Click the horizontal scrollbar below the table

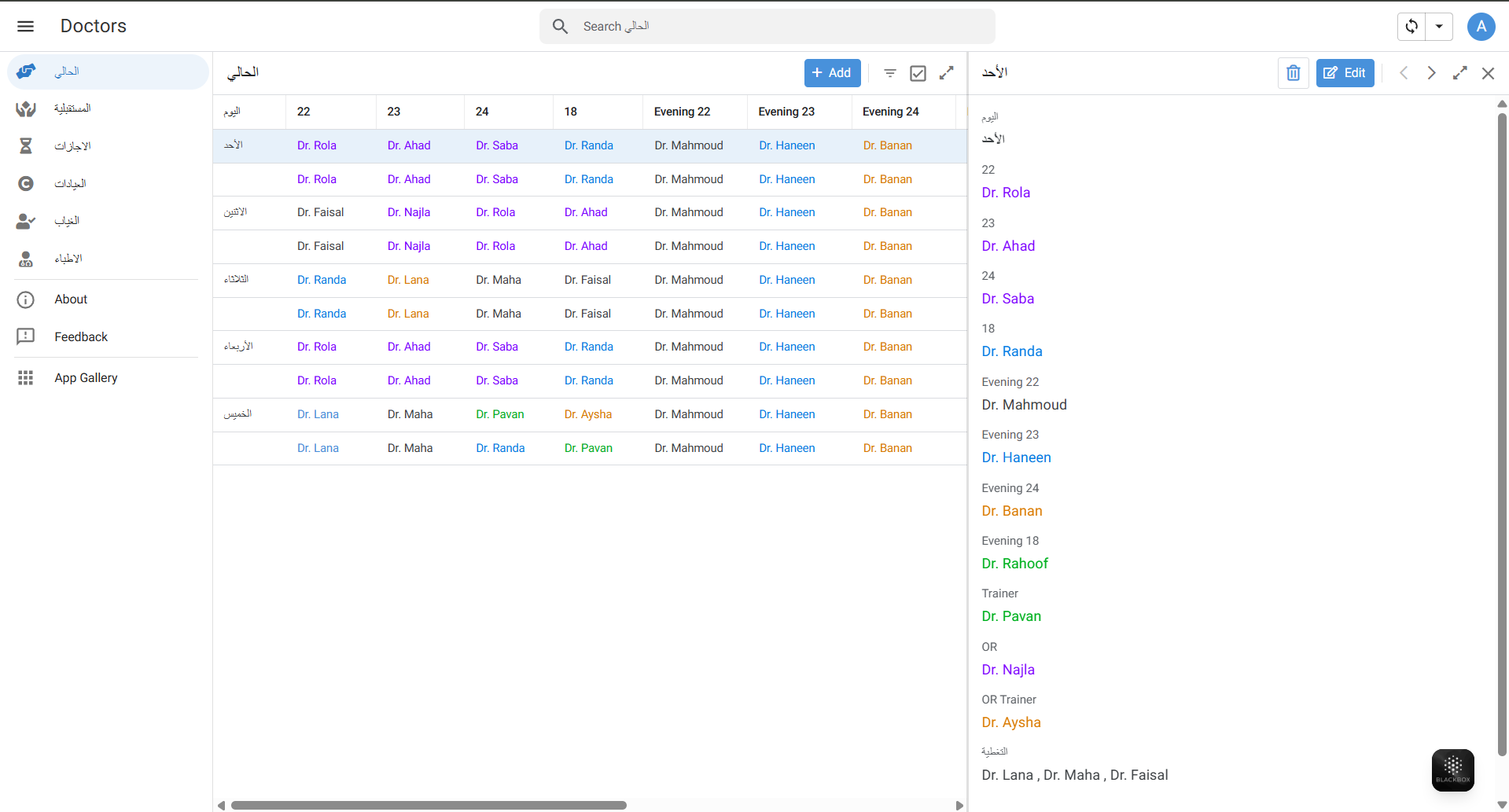pos(429,805)
